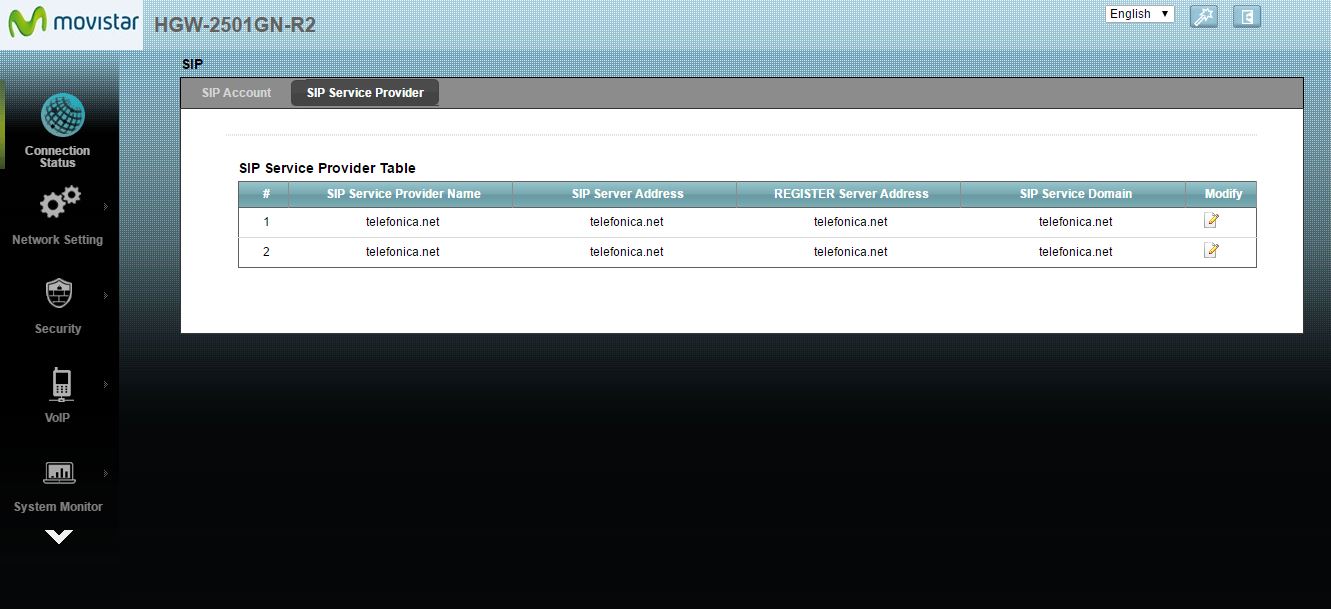Click row 1 provider name telefonica.net
Viewport: 1331px width, 609px height.
403,222
